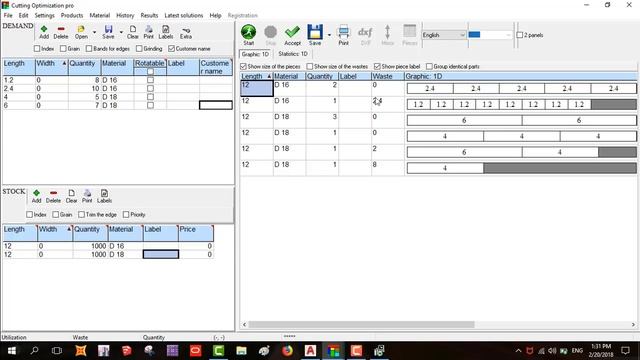Open the Latest solutions menu

[184, 15]
